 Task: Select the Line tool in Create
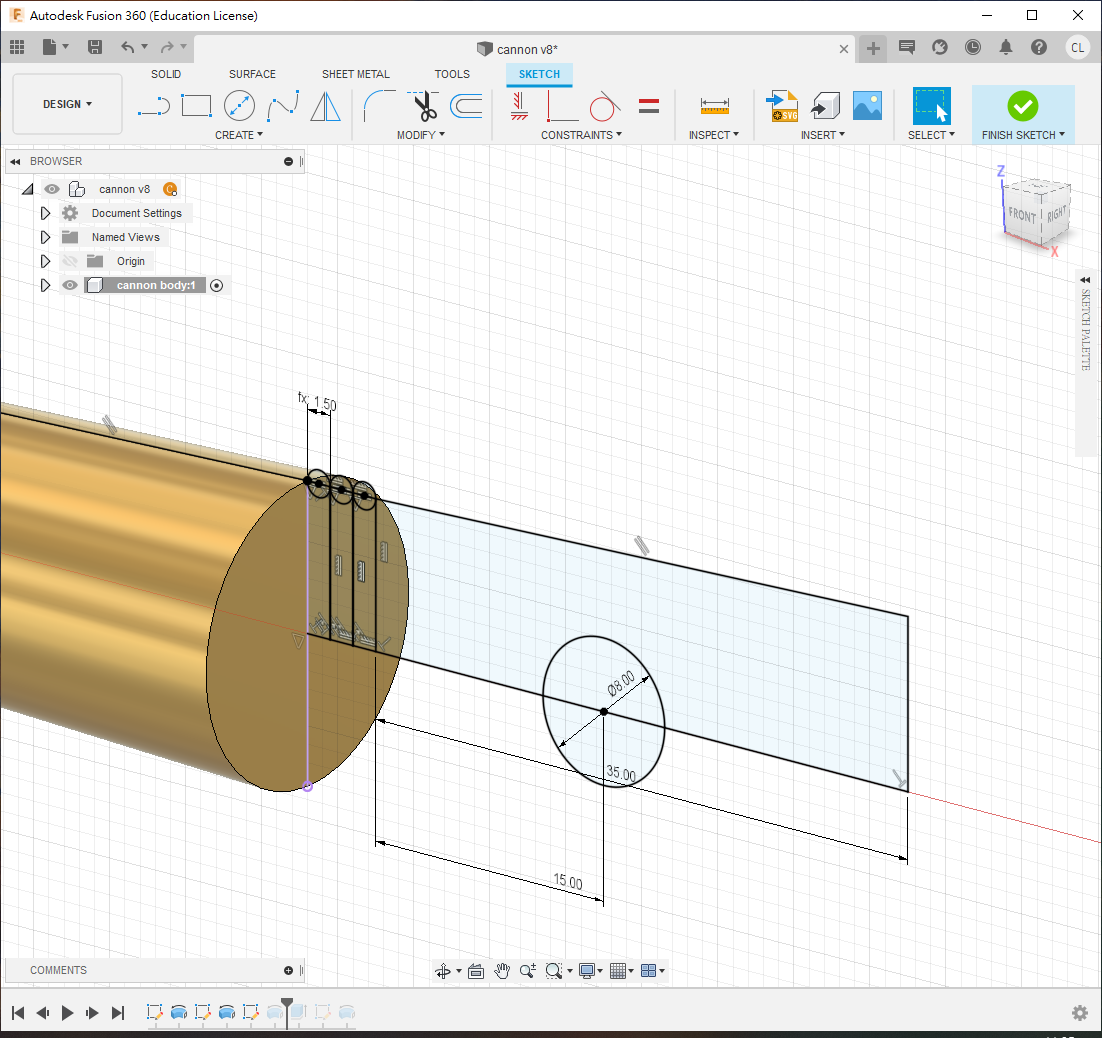pyautogui.click(x=153, y=105)
